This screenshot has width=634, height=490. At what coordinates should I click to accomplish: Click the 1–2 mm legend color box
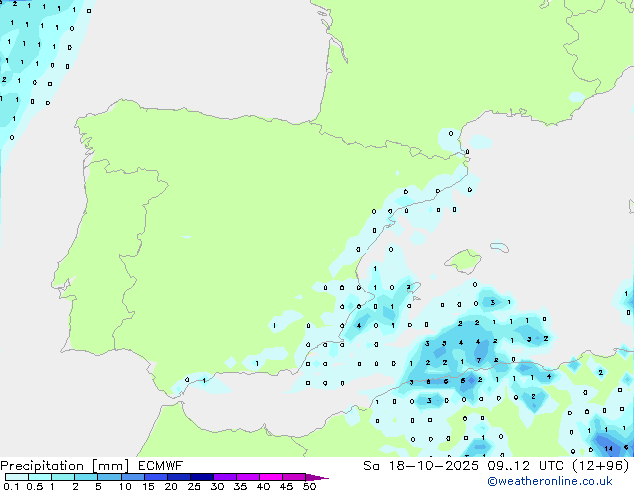point(63,477)
